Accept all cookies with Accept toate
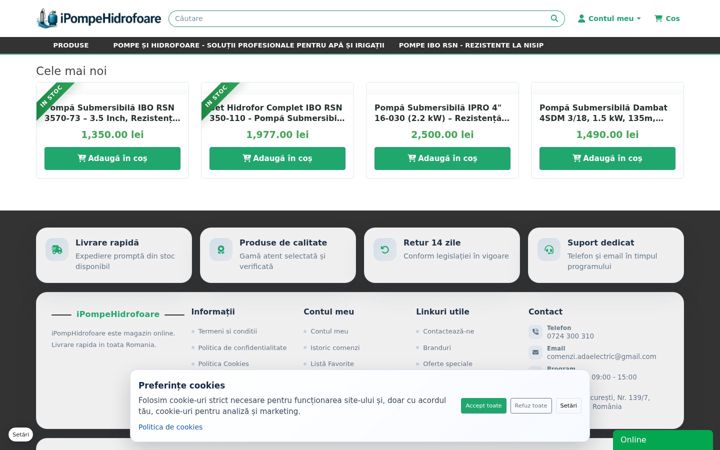This screenshot has height=450, width=720. (484, 406)
